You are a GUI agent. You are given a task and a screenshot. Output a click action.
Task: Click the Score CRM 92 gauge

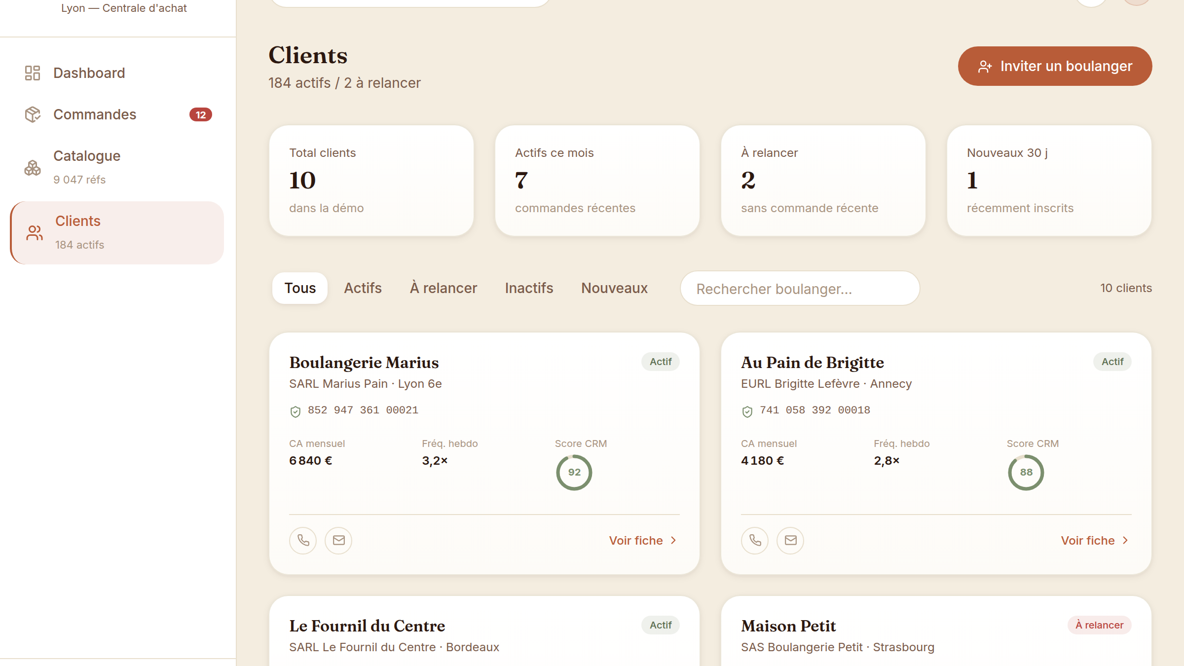(574, 473)
